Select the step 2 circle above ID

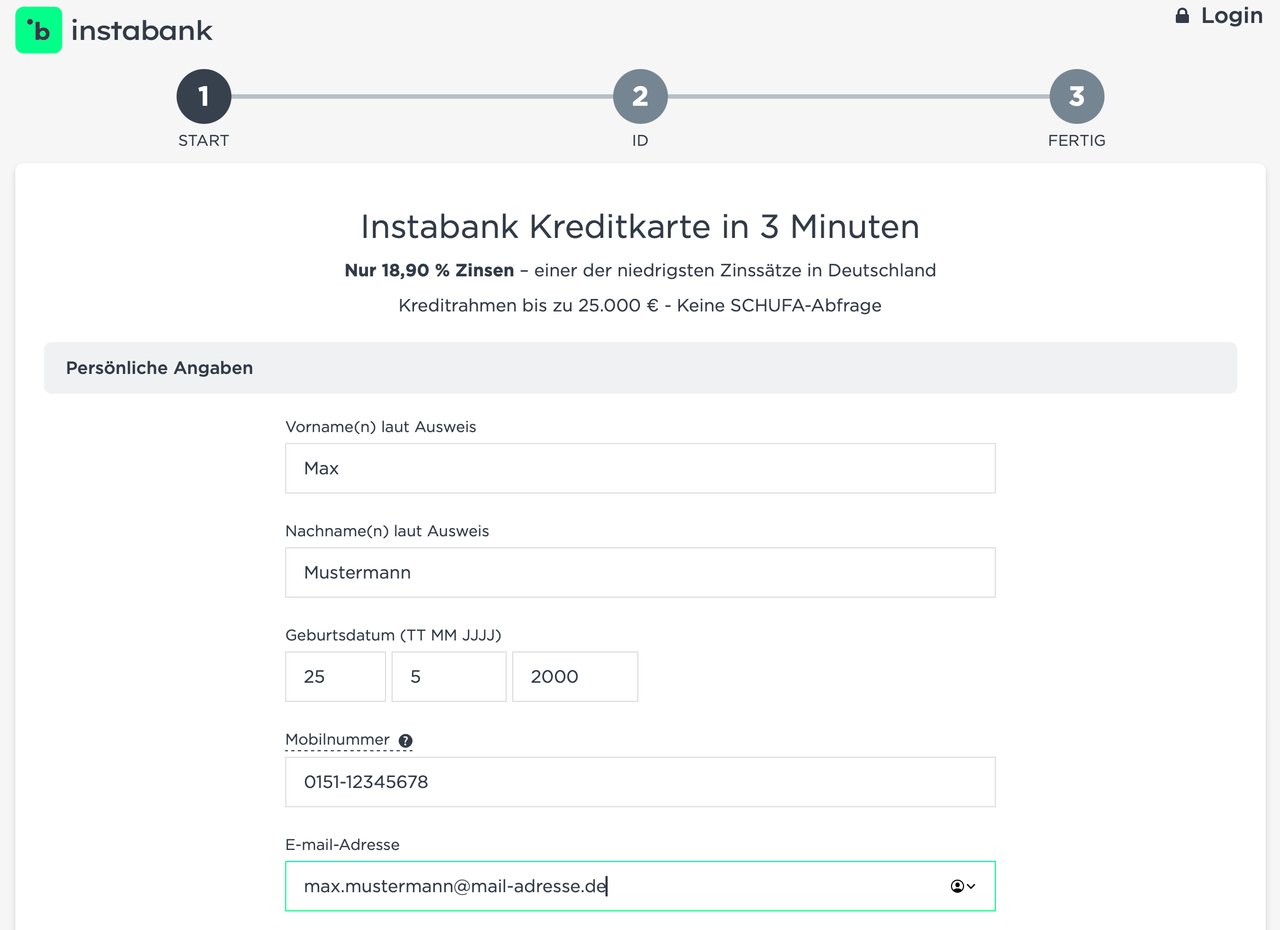click(x=639, y=96)
